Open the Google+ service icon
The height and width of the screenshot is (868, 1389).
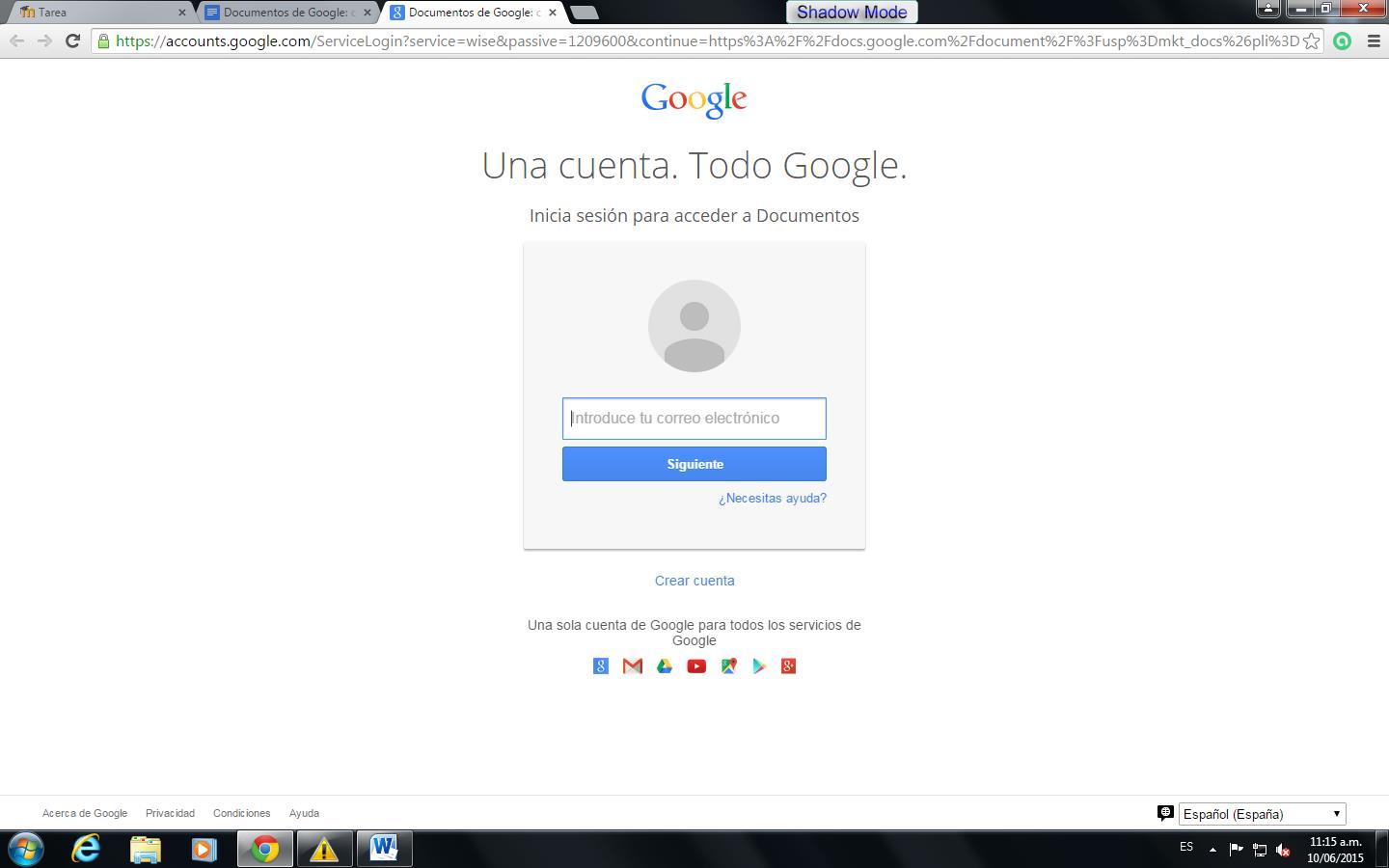[x=788, y=666]
